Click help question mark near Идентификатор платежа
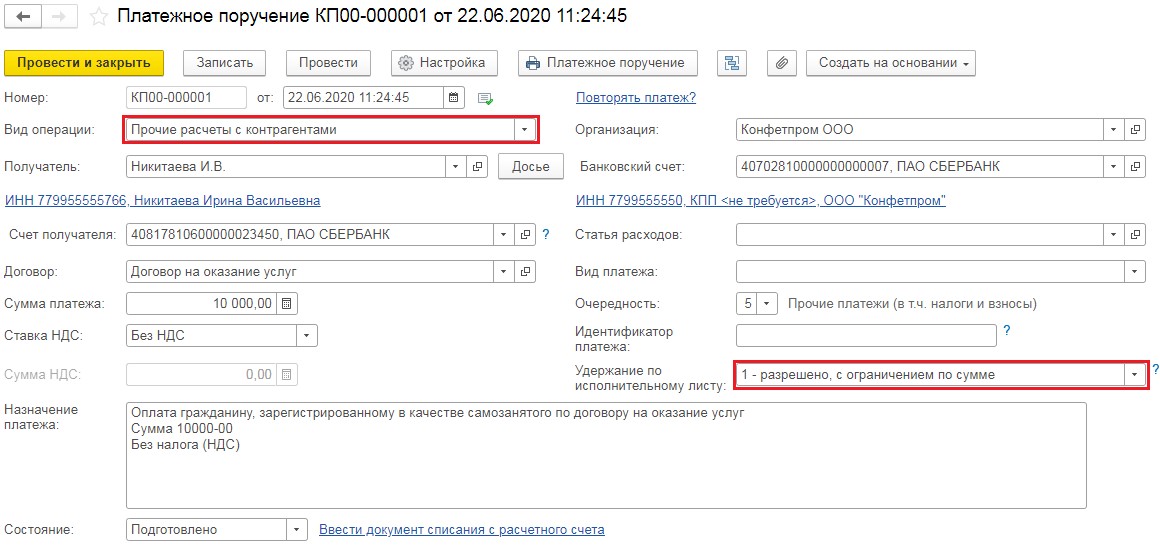Screen dimensions: 1160x545 point(1006,331)
